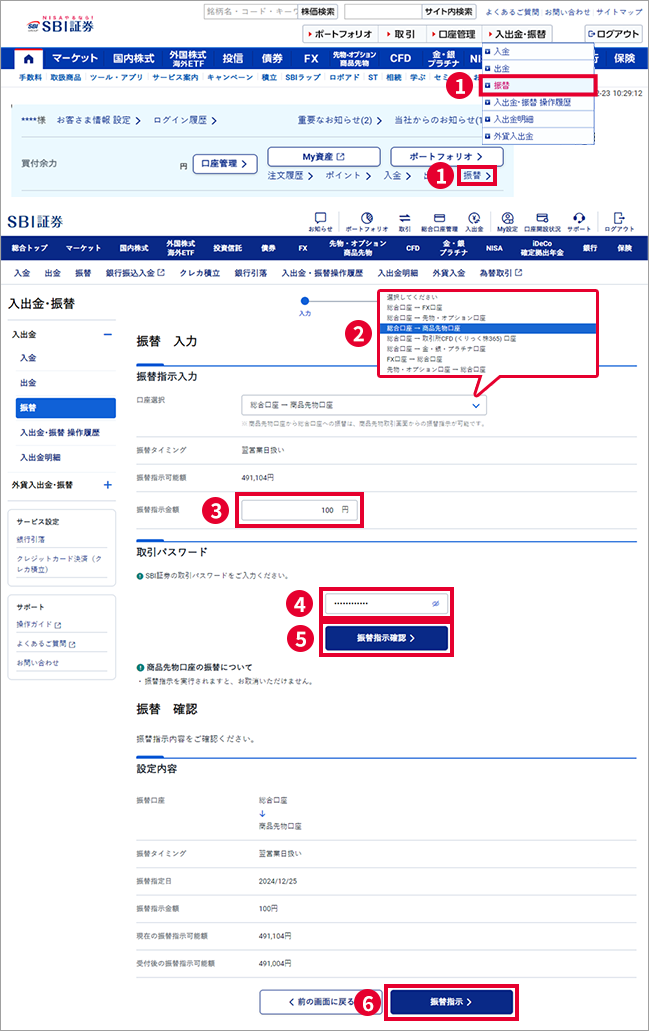Click the 振替 link beside 入金 on the top page
The height and width of the screenshot is (1031, 649).
[x=477, y=176]
